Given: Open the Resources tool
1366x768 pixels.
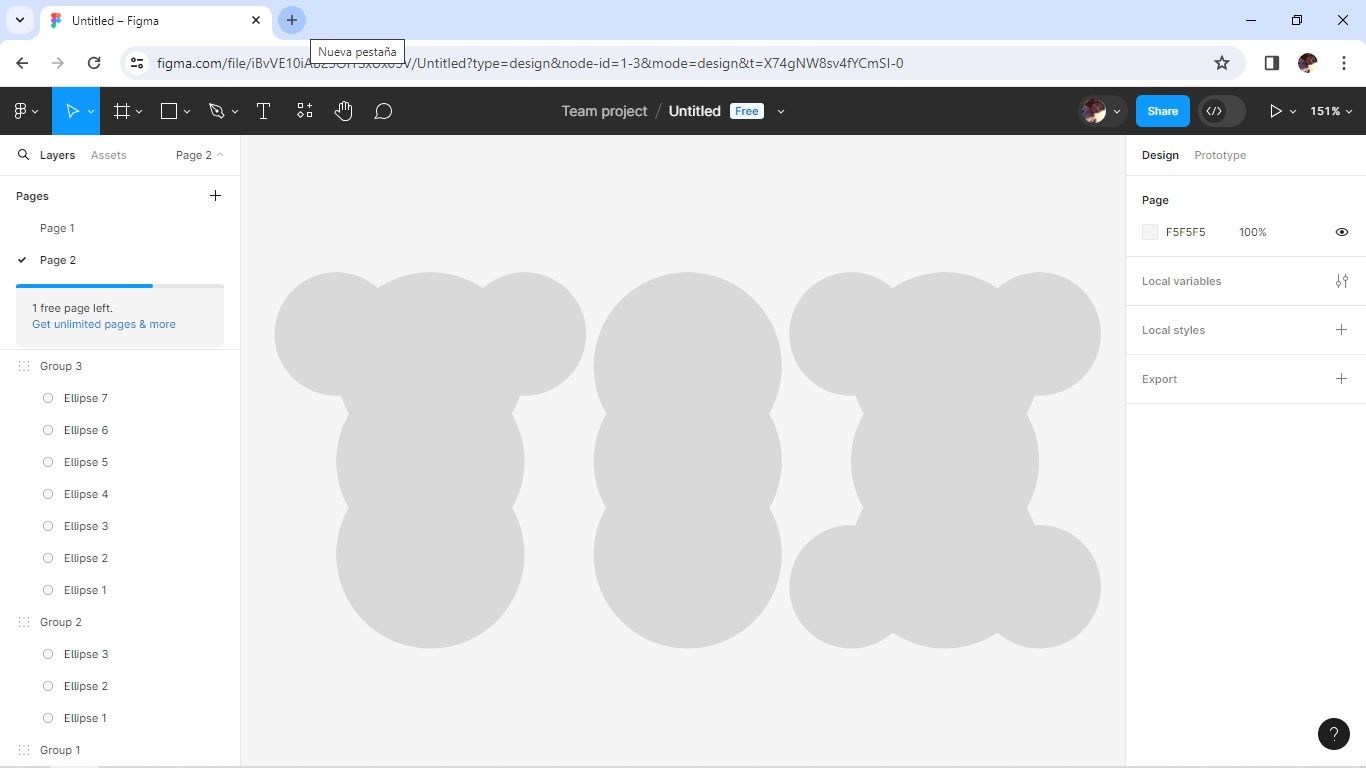Looking at the screenshot, I should click(x=305, y=111).
